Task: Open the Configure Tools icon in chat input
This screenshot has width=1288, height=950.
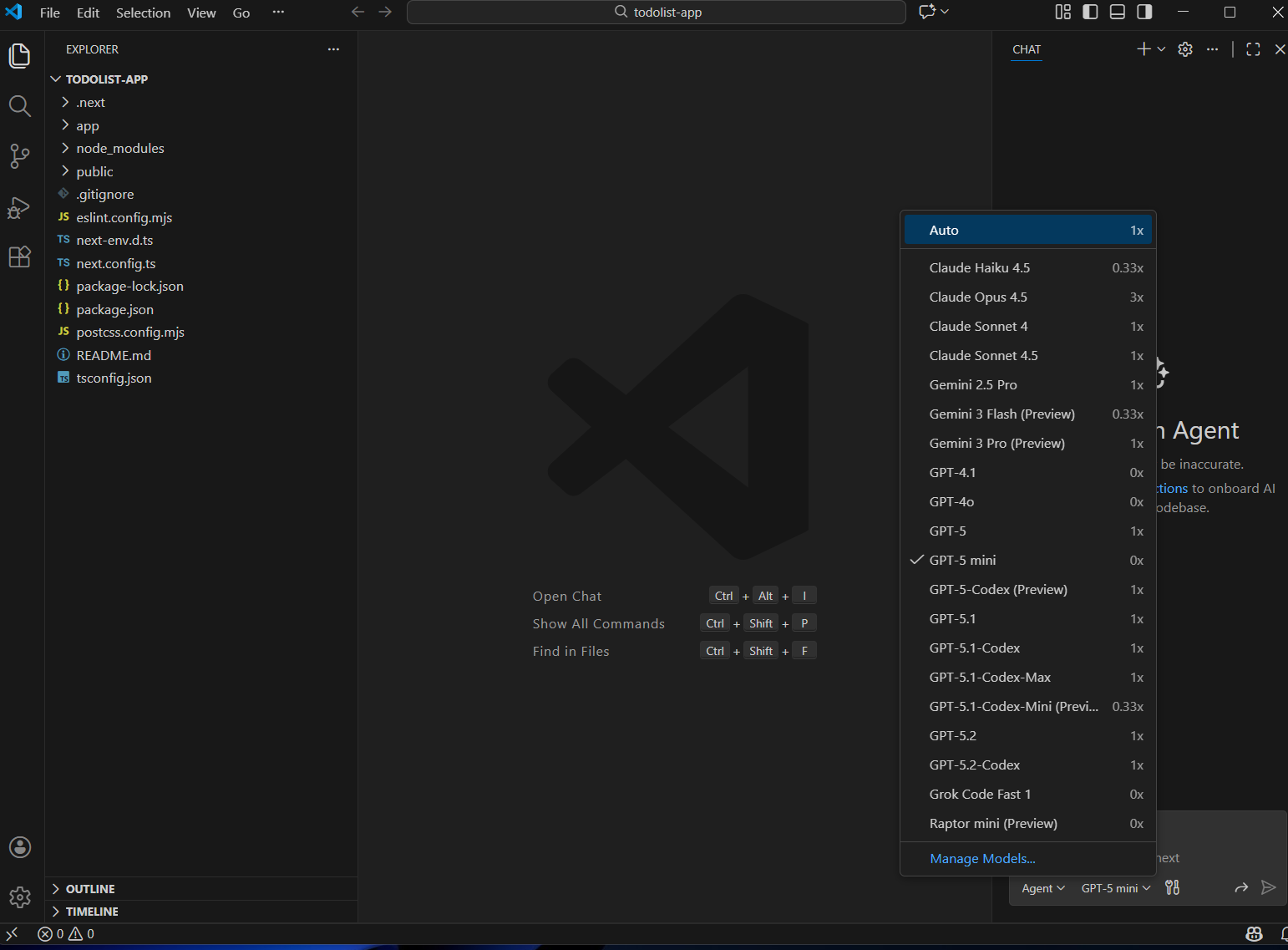Action: 1173,887
